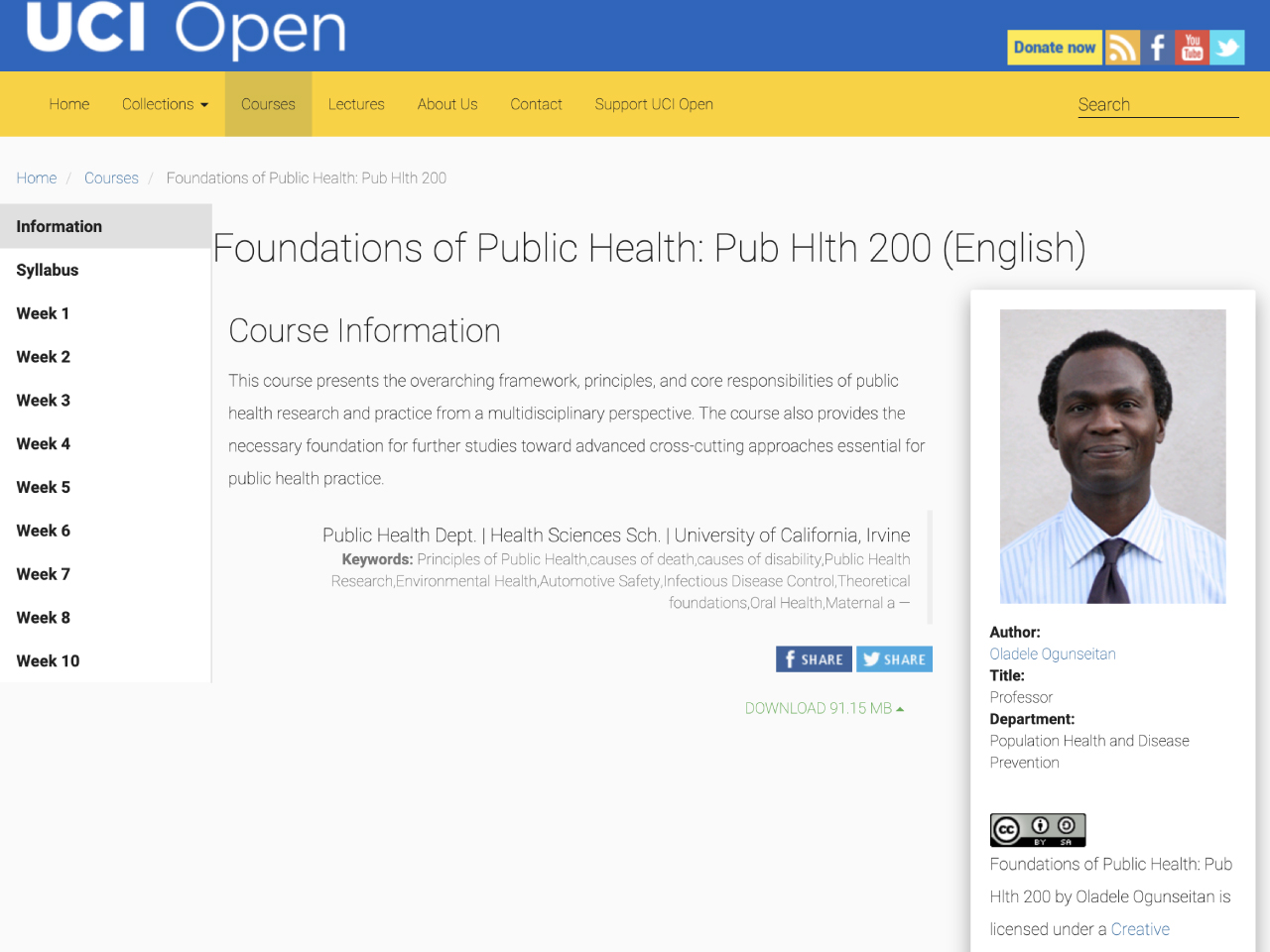Image resolution: width=1270 pixels, height=952 pixels.
Task: Click the Creative license link
Action: coord(1140,929)
